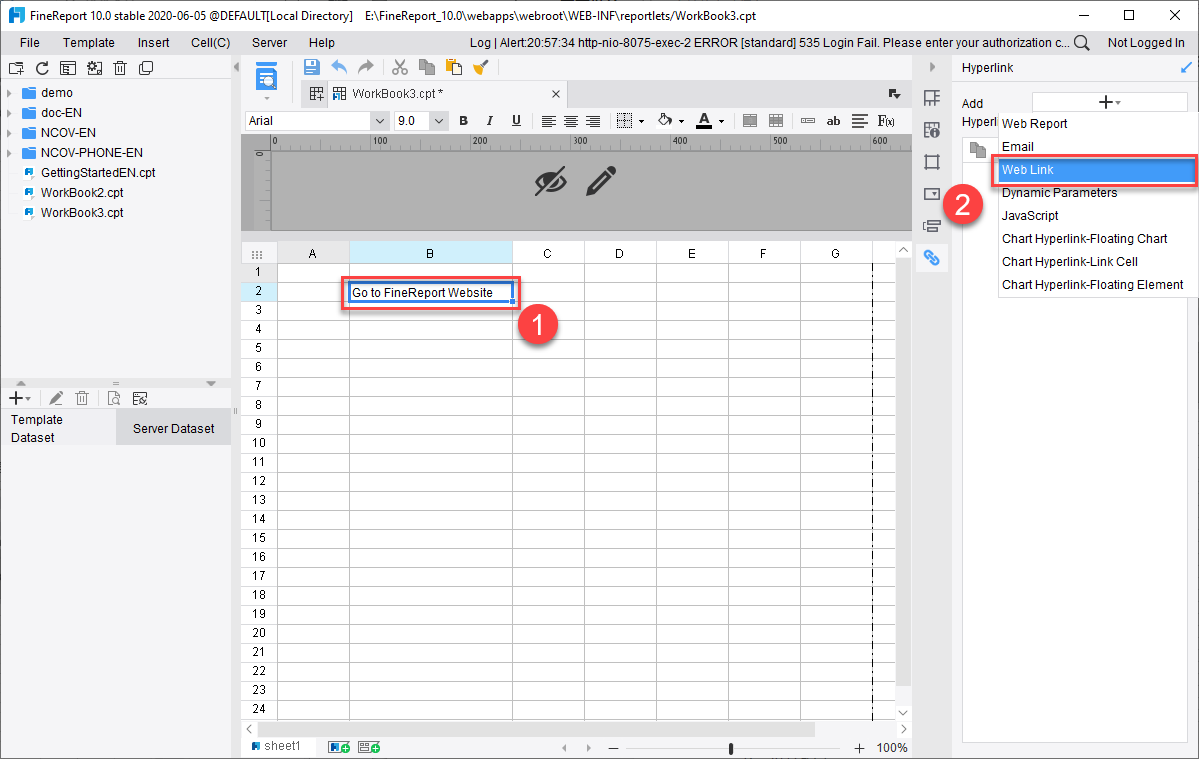1199x759 pixels.
Task: Open the Add hyperlink plus dropdown
Action: 1109,102
